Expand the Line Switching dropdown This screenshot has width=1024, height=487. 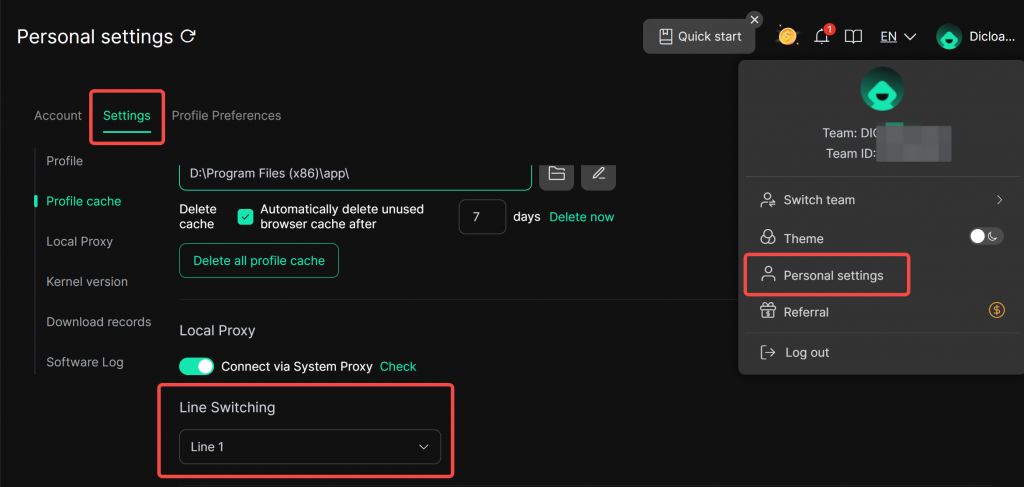pos(309,447)
